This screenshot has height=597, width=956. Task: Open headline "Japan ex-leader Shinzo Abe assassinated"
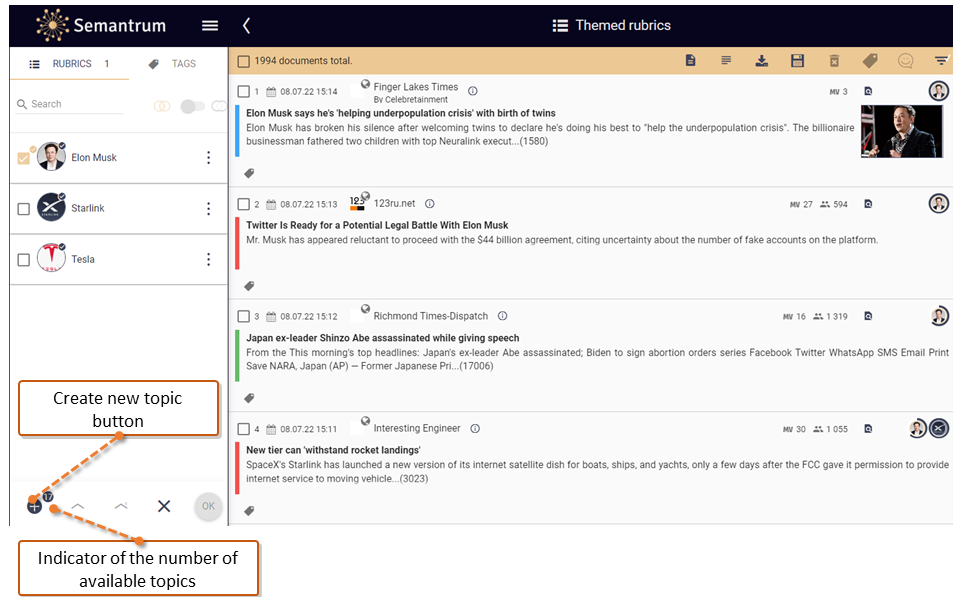tap(382, 338)
